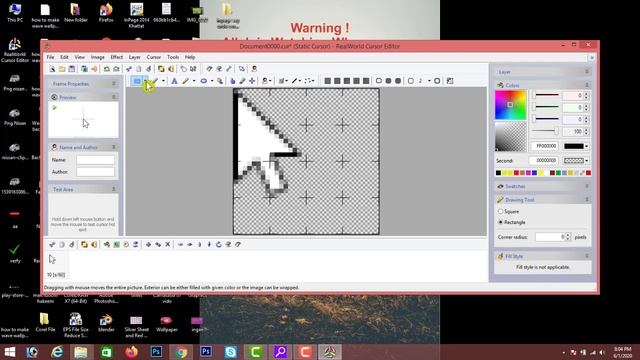
Task: Open ellipse tool dropdown arrow
Action: [x=211, y=81]
